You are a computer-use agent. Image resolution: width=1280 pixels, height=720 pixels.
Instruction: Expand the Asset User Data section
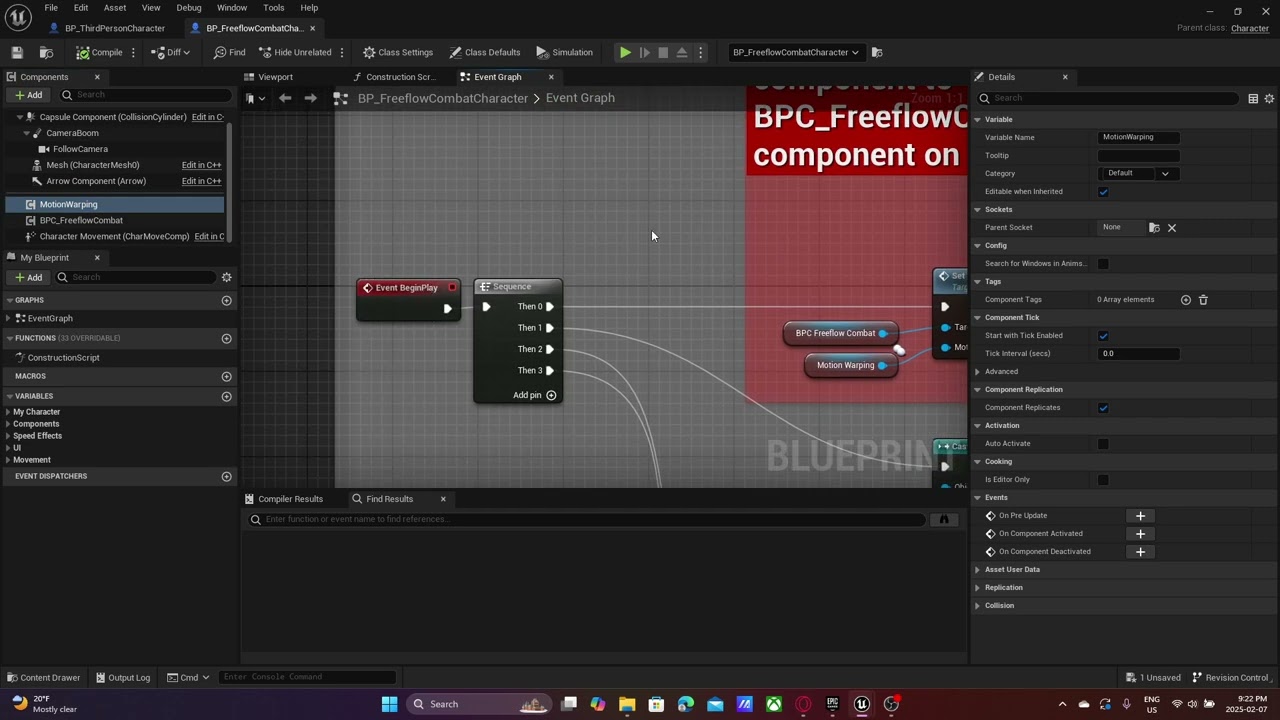(978, 569)
